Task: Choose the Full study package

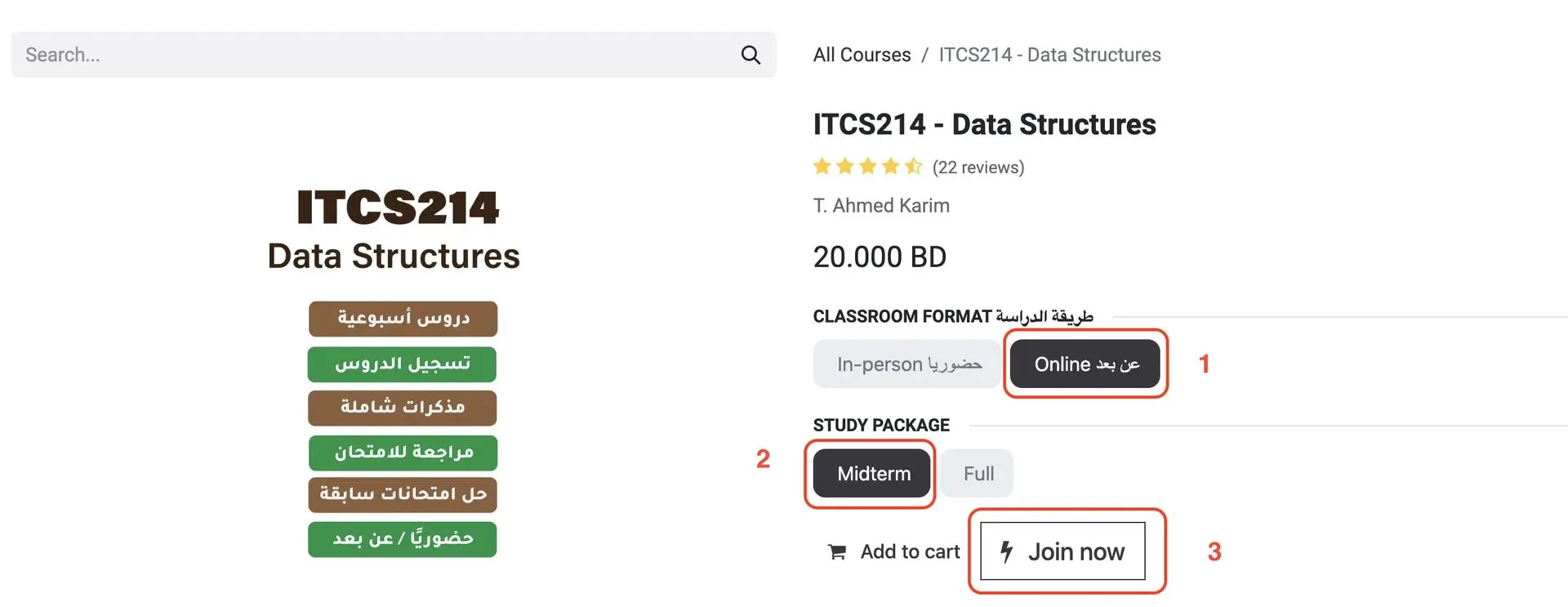Action: pyautogui.click(x=978, y=474)
